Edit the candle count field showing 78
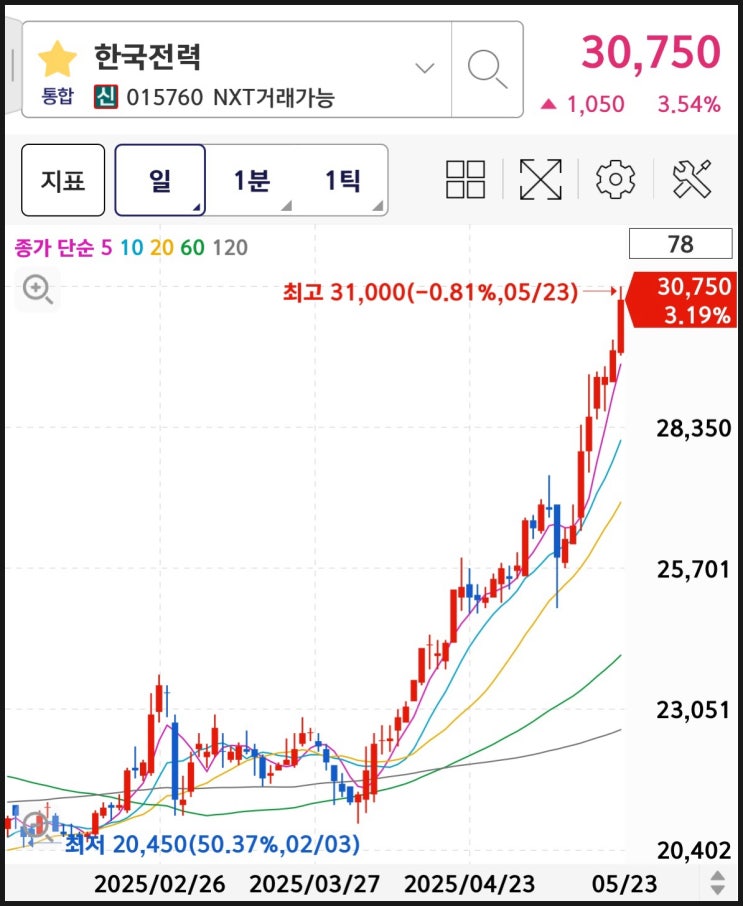This screenshot has width=743, height=906. [x=680, y=244]
